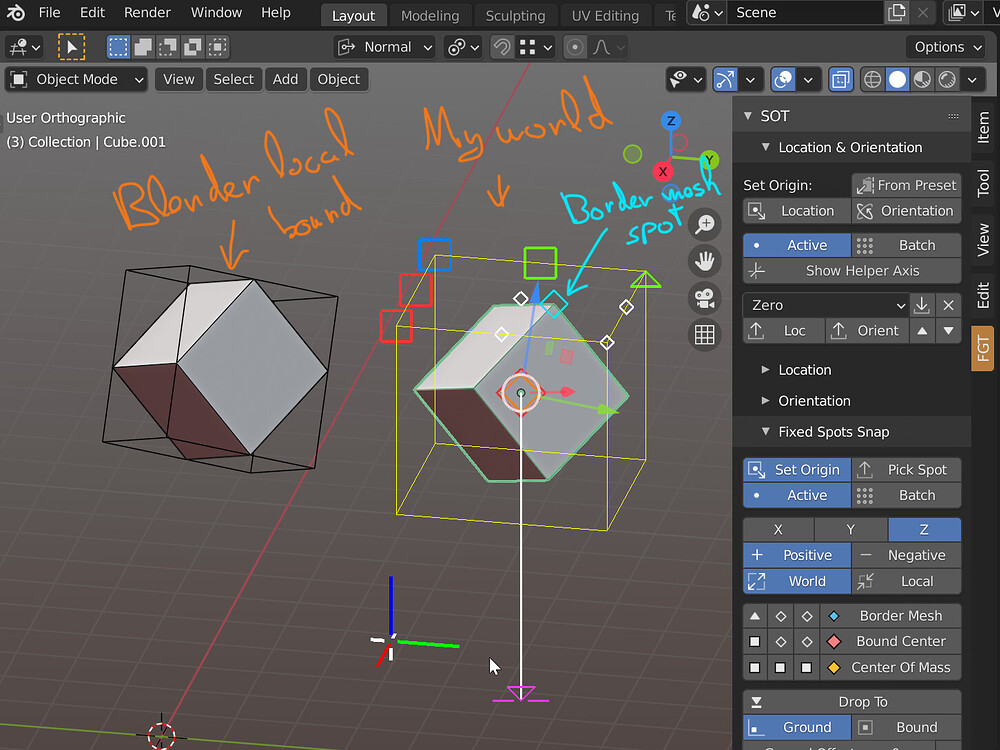Switch to solid shading
This screenshot has height=750, width=1000.
tap(897, 79)
